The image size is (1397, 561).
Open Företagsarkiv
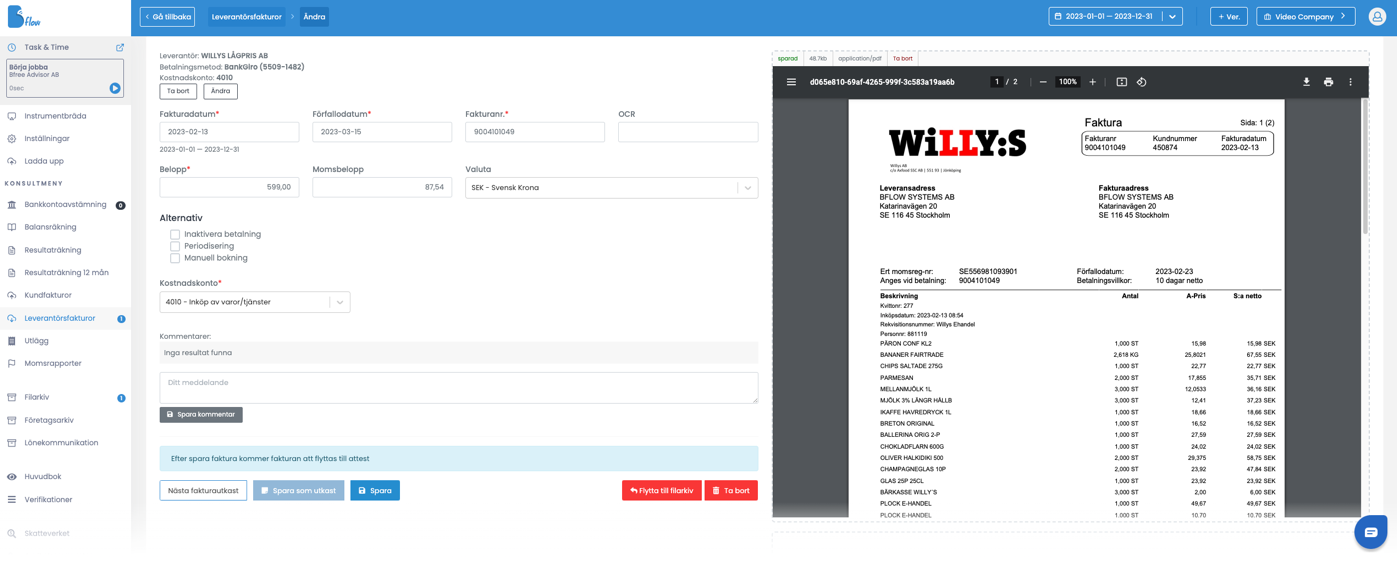(49, 420)
